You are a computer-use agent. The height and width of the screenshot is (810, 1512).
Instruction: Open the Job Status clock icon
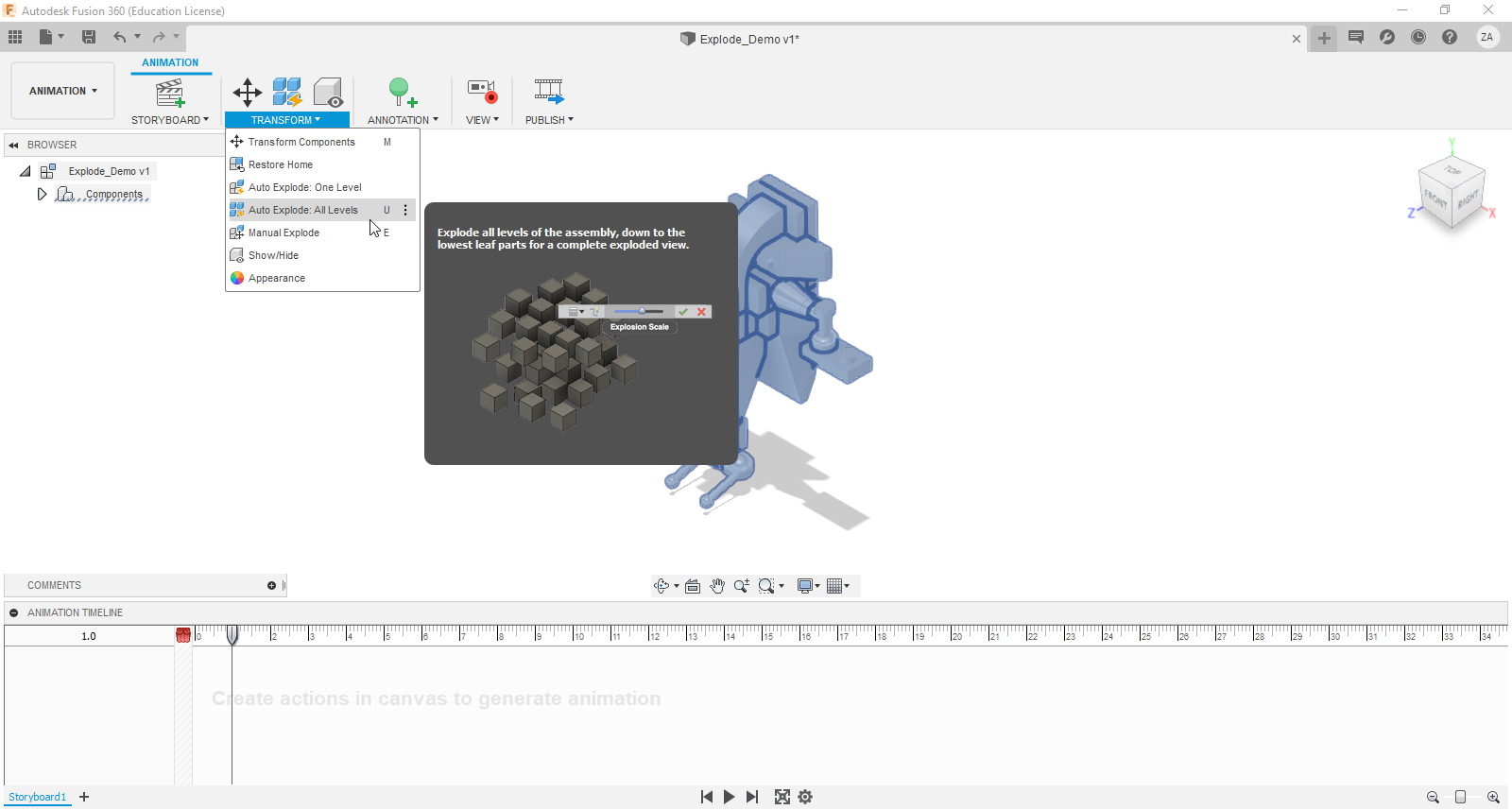click(1418, 37)
